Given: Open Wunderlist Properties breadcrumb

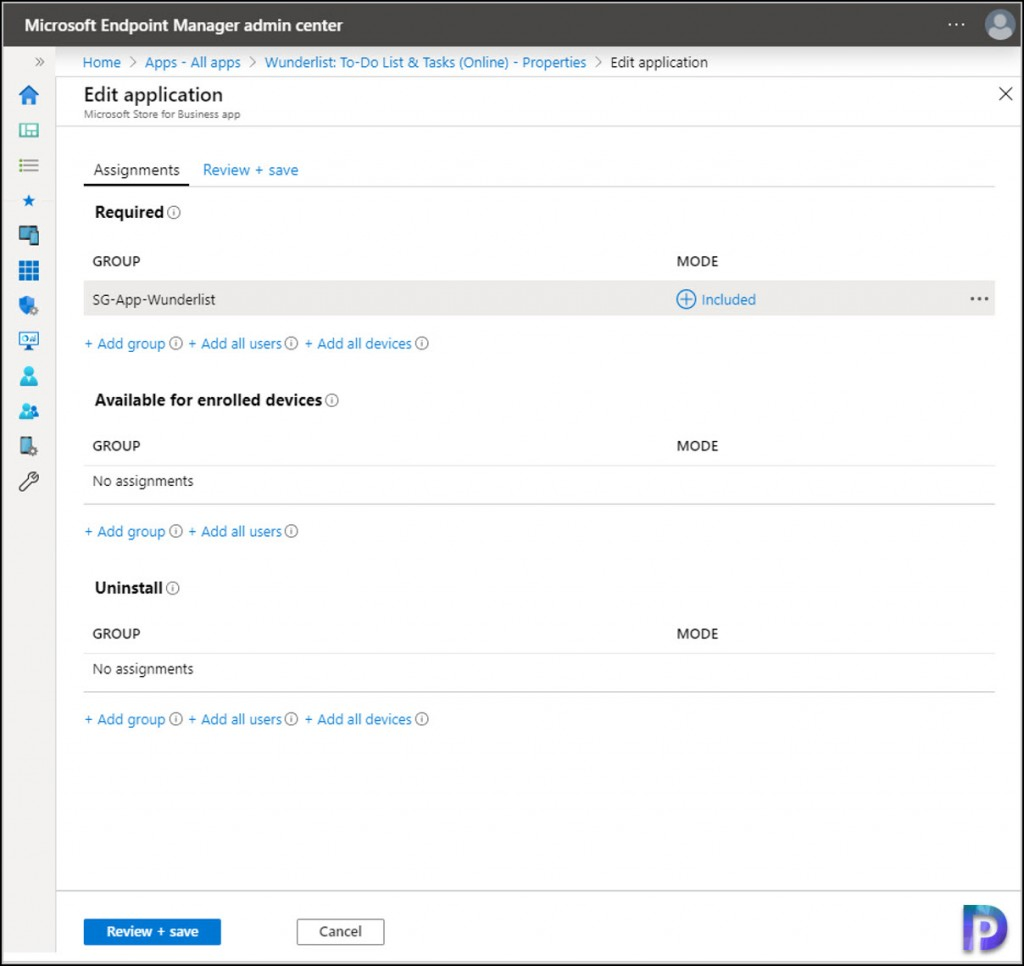Looking at the screenshot, I should click(x=425, y=62).
